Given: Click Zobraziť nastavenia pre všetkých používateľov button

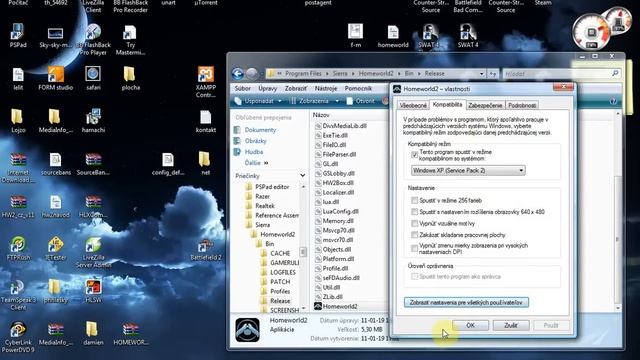Looking at the screenshot, I should [466, 302].
